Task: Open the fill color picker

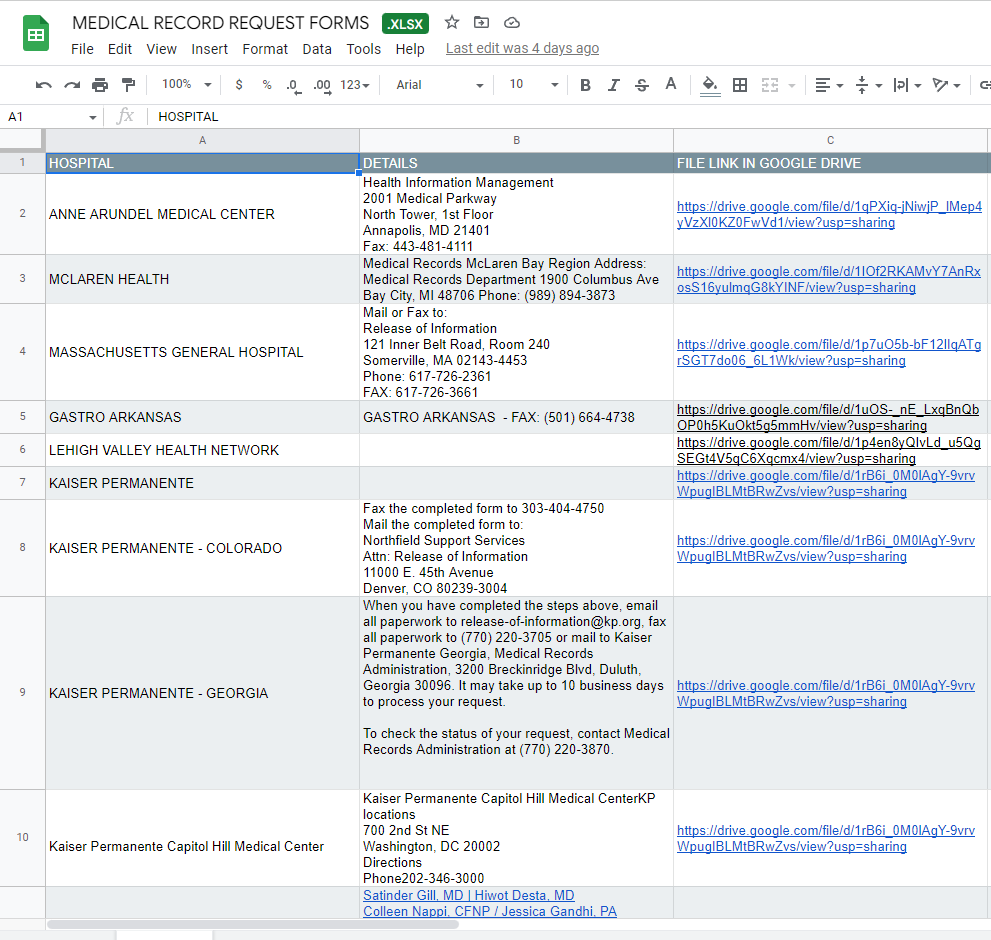Action: (710, 85)
